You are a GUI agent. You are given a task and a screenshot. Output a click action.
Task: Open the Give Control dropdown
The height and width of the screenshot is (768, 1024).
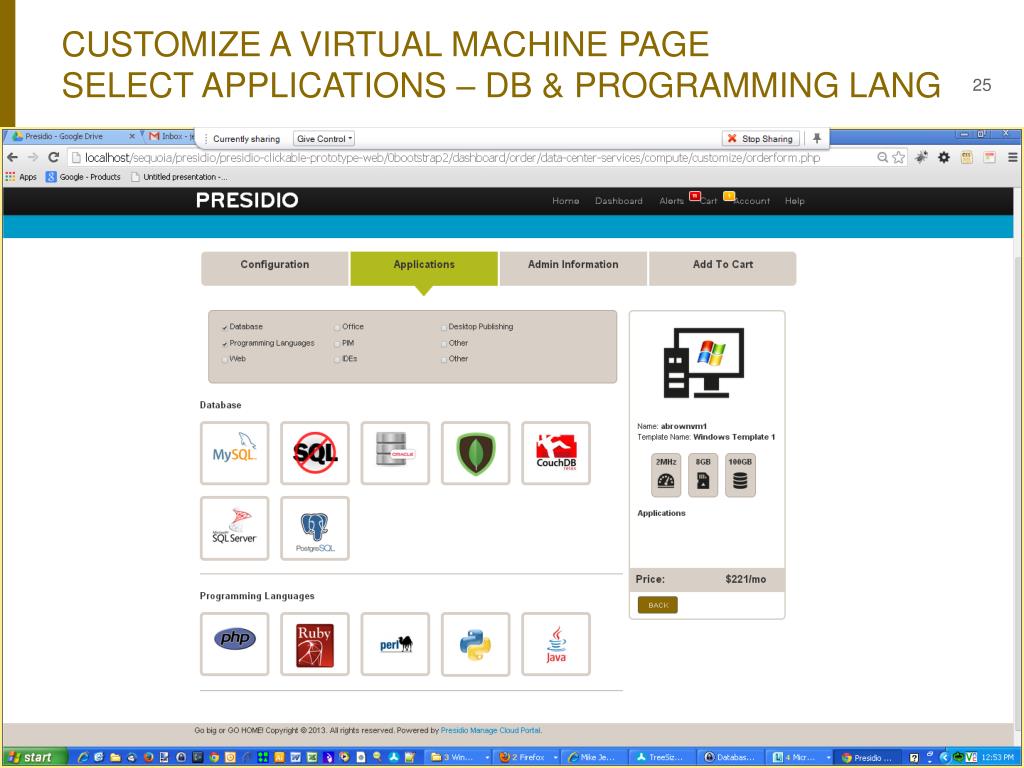pos(324,138)
